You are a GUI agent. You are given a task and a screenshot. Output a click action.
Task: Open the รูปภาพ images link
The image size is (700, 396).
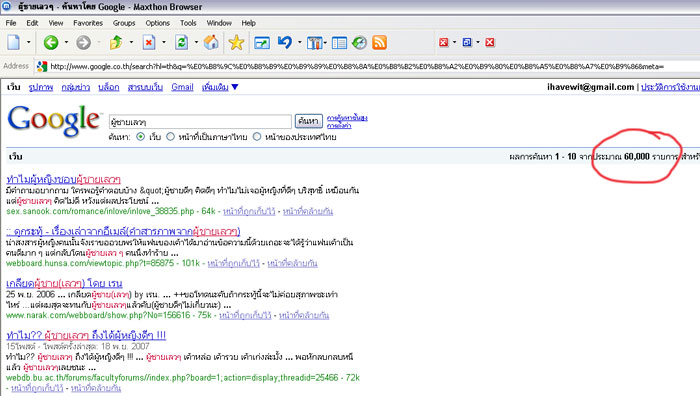[x=41, y=87]
